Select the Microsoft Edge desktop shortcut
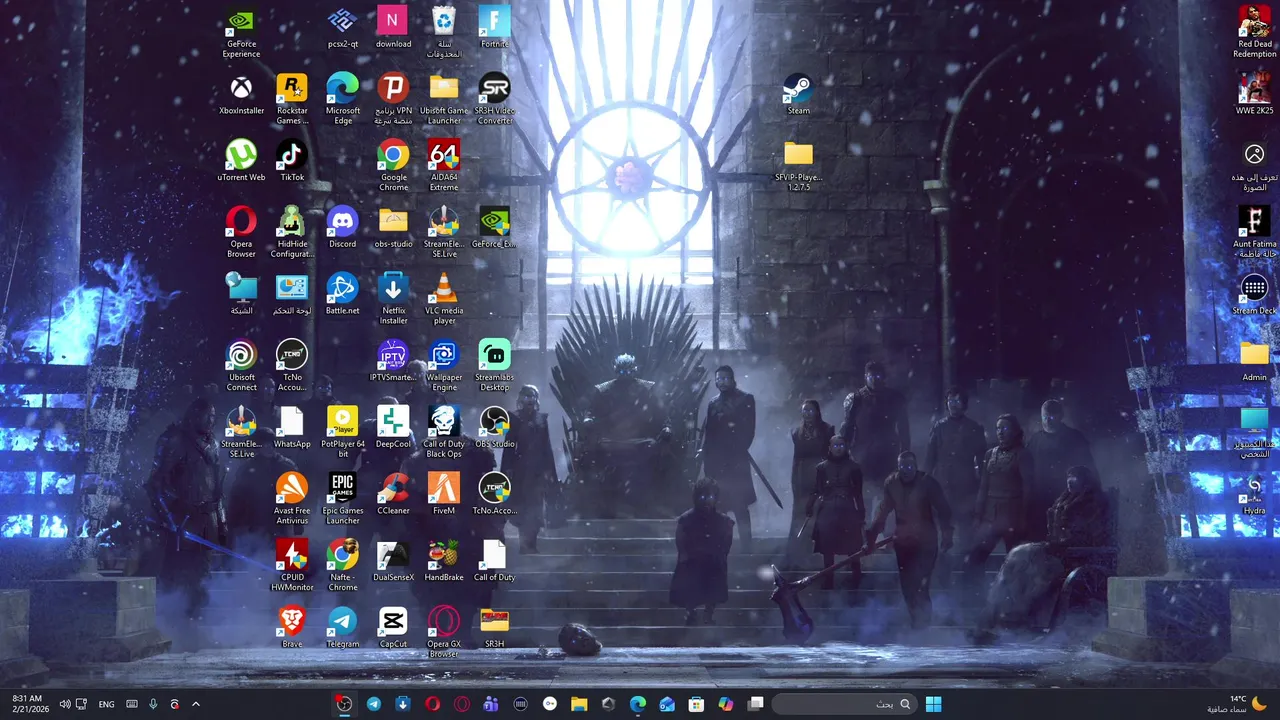Screen dimensions: 1280x720 343,99
